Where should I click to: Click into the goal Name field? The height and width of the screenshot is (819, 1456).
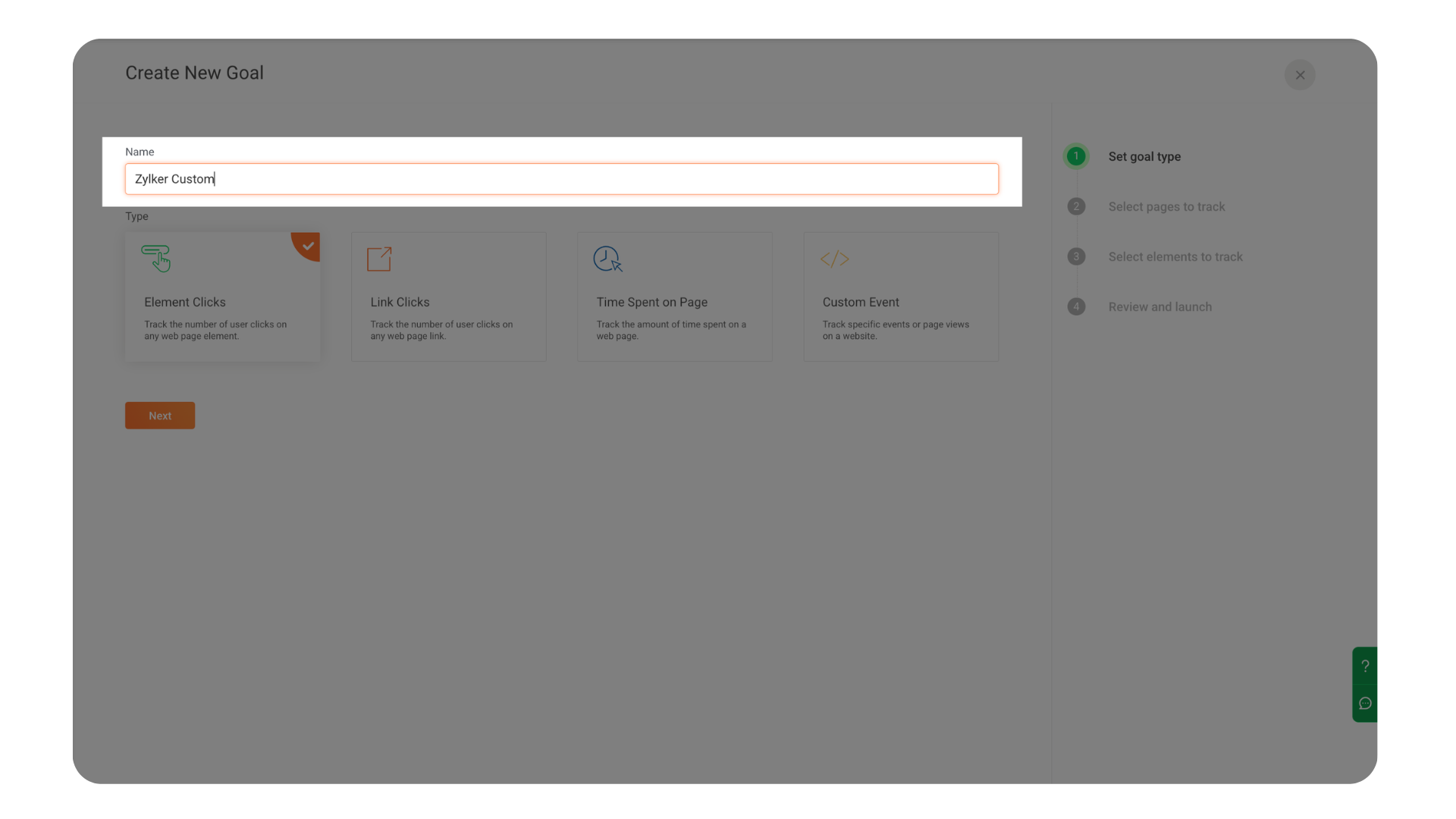click(561, 179)
